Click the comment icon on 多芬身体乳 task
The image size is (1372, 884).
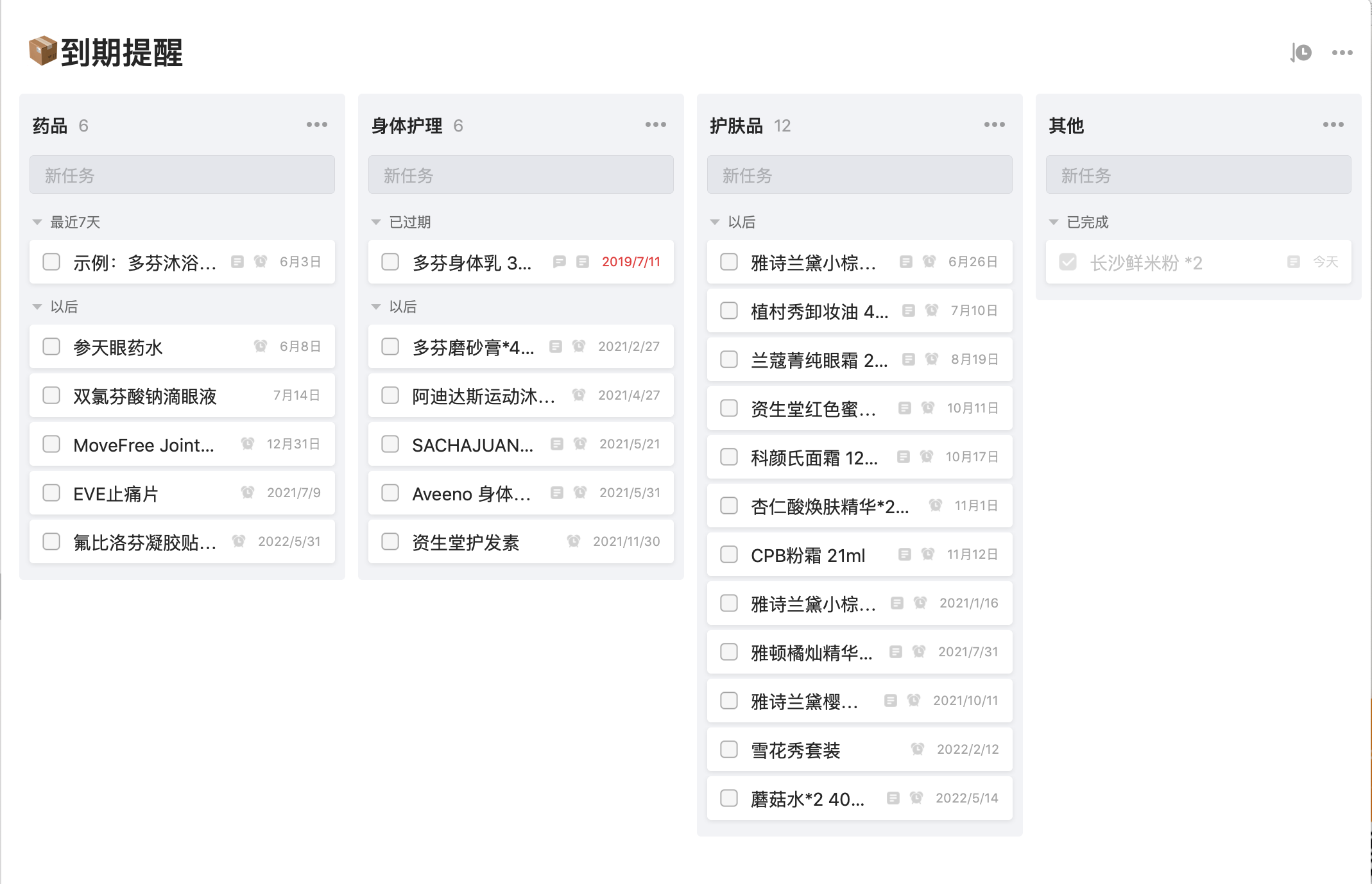[560, 262]
